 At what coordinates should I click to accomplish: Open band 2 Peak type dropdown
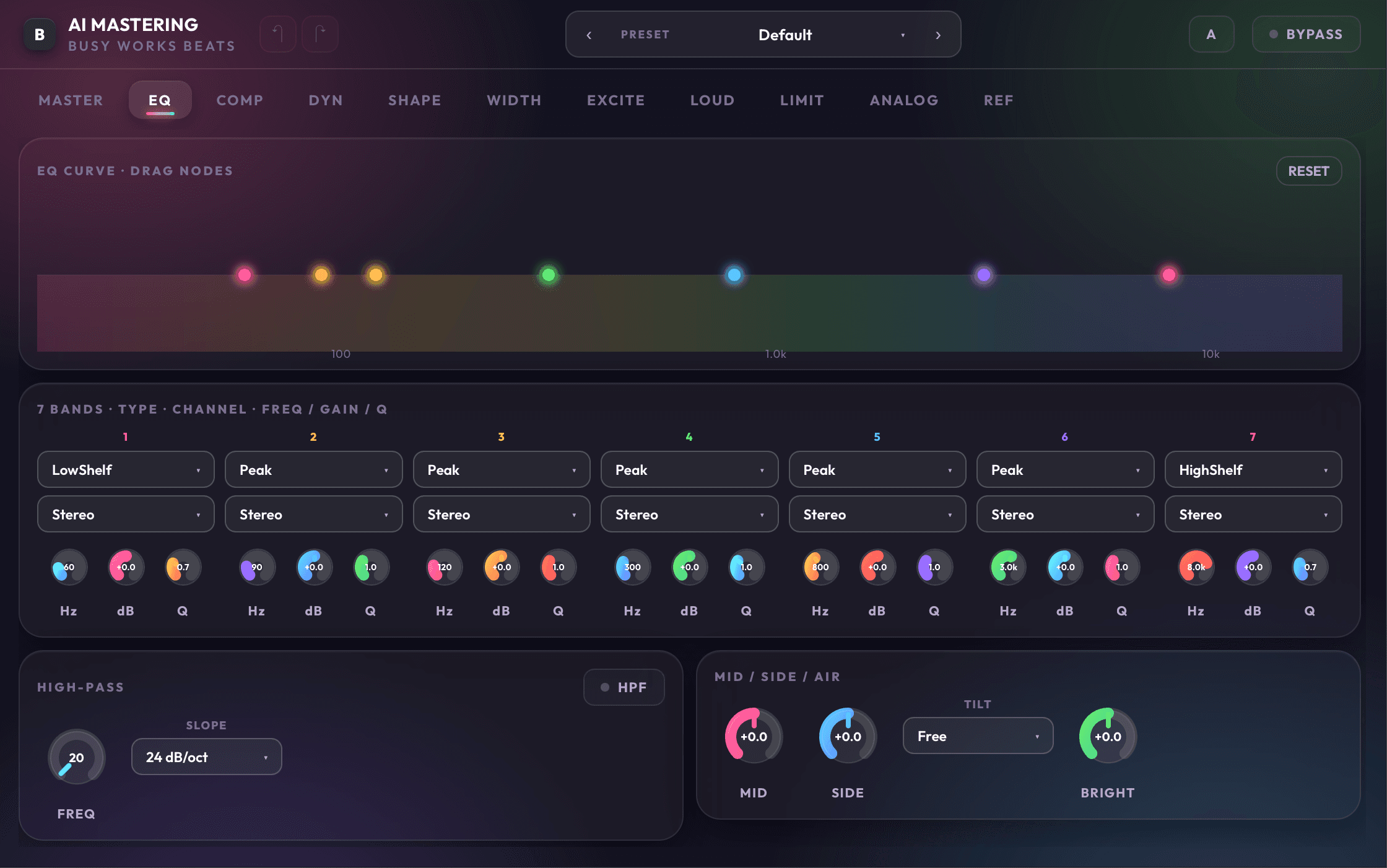click(313, 470)
